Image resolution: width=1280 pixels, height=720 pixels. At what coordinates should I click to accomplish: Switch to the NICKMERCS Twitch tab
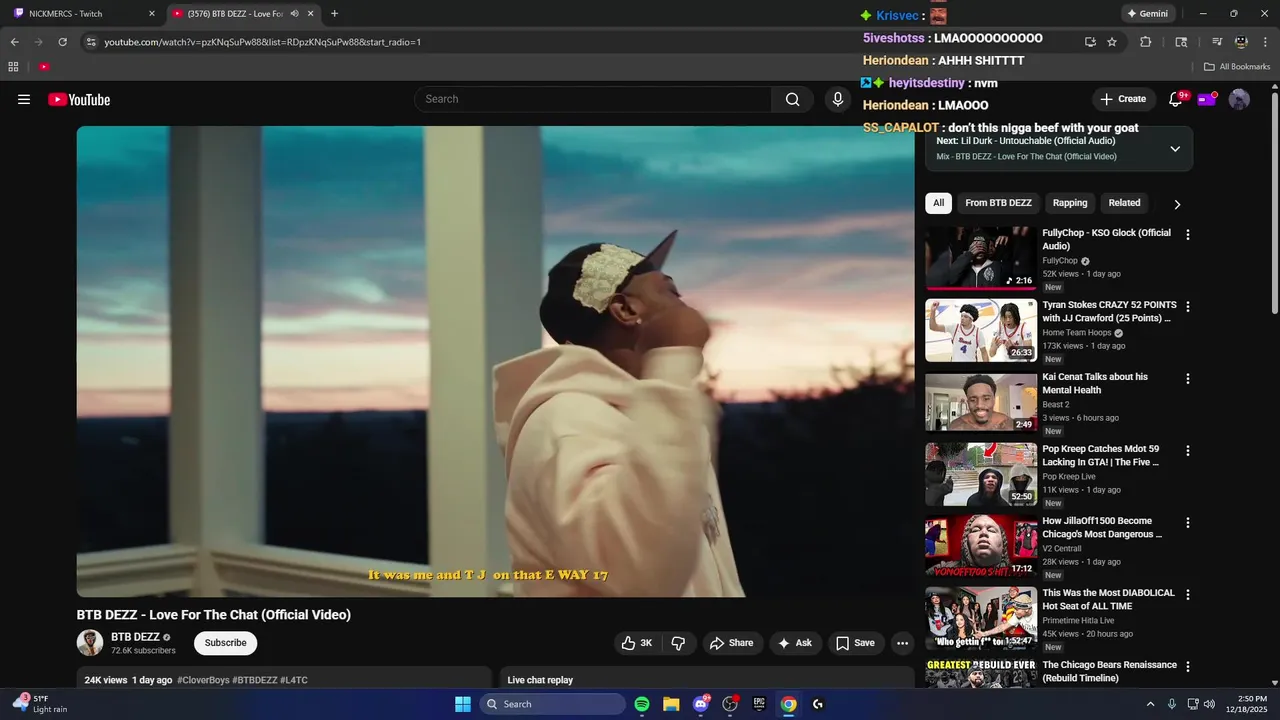(x=80, y=14)
